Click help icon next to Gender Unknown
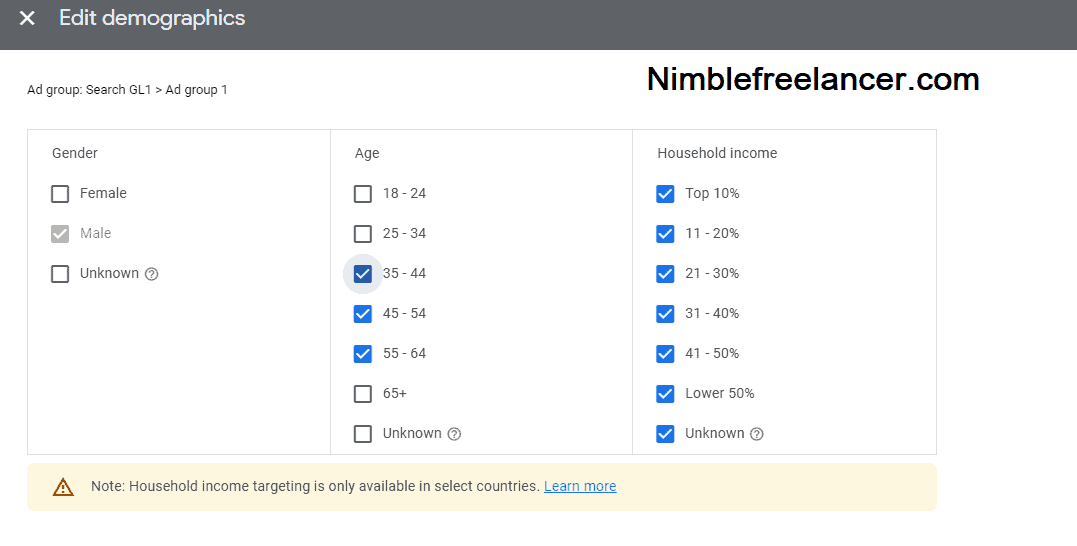The image size is (1077, 546). 152,274
